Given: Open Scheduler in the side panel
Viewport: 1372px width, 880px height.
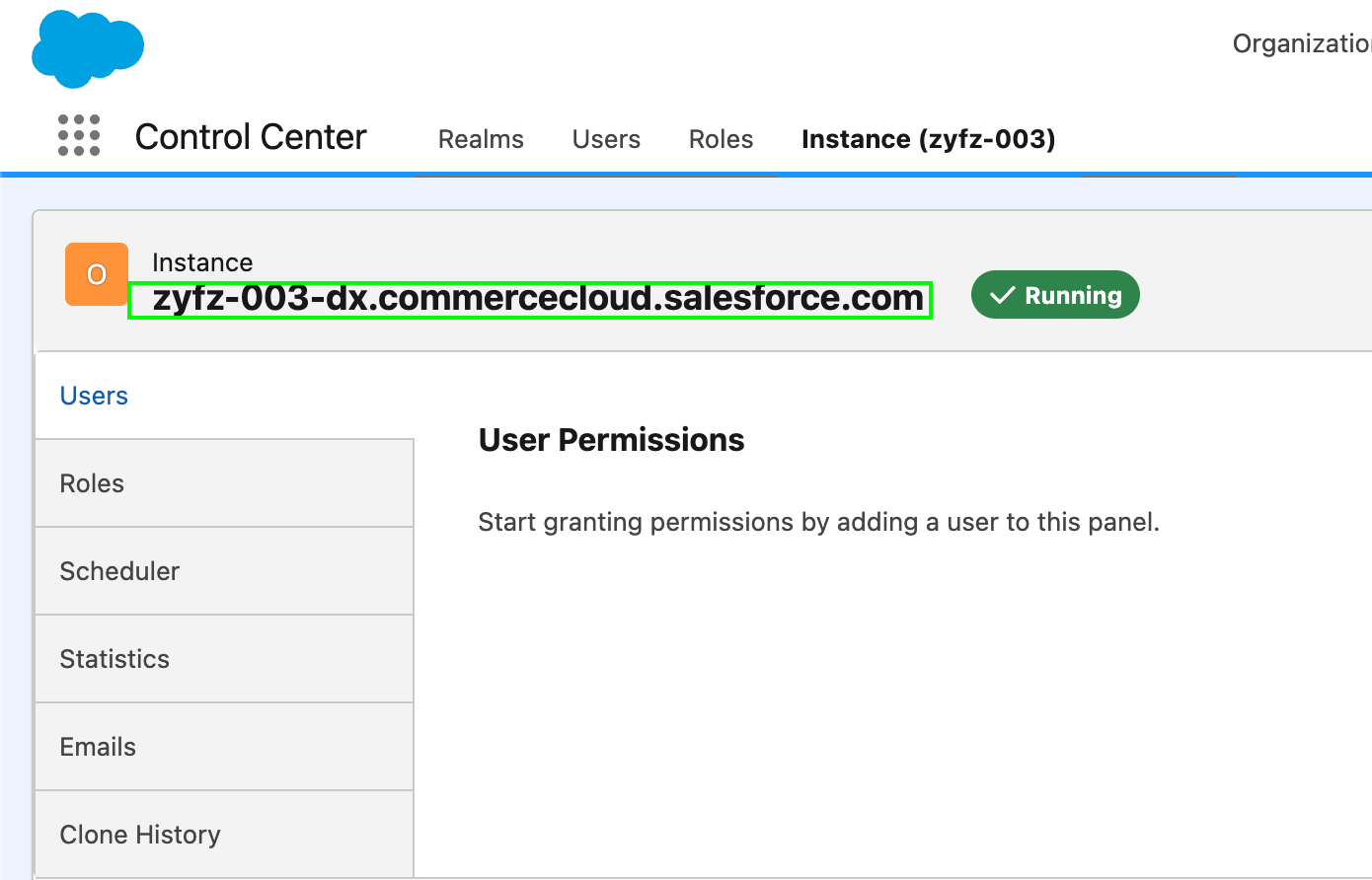Looking at the screenshot, I should click(224, 571).
